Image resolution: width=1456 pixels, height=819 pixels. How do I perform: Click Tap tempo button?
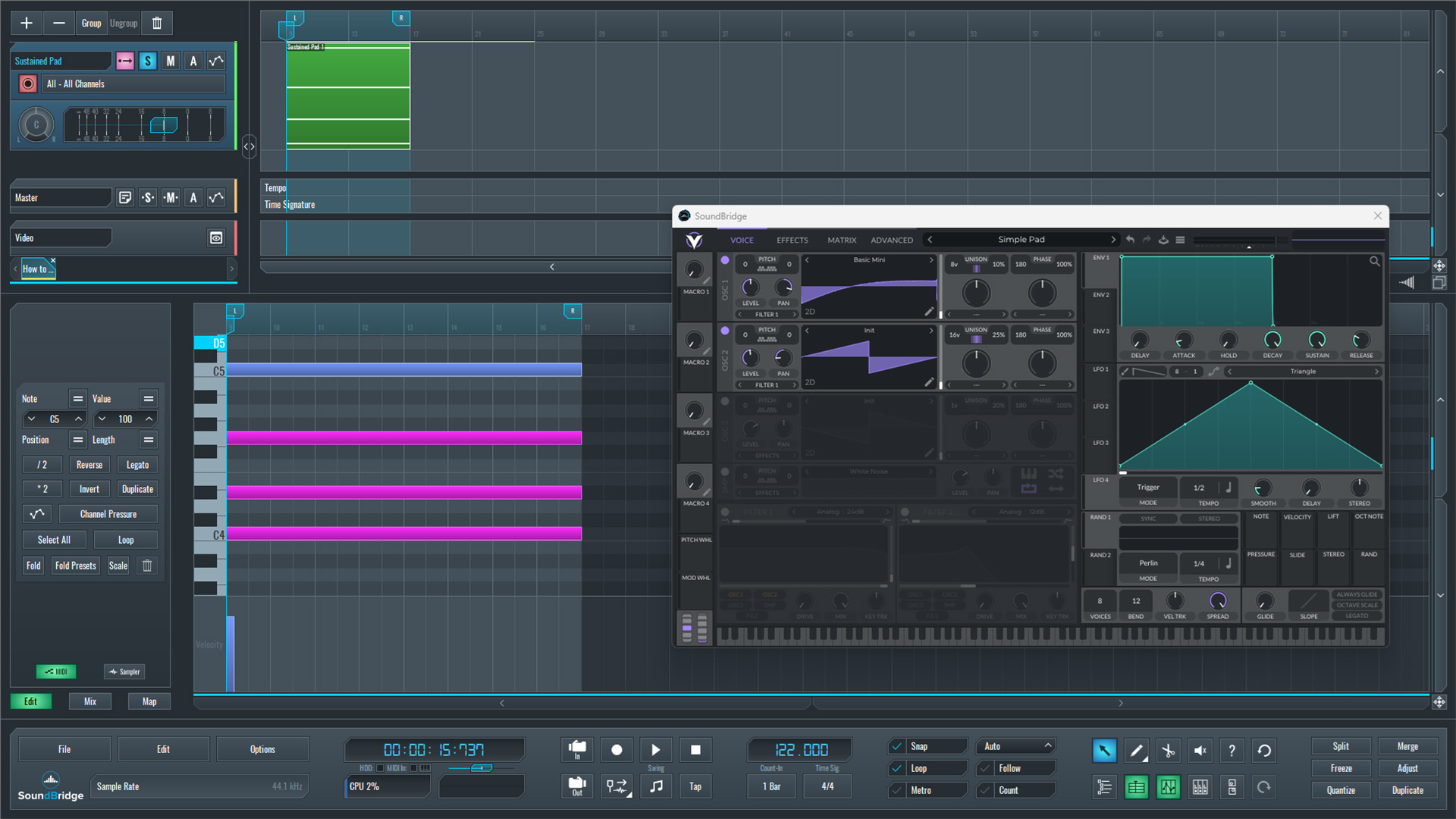pyautogui.click(x=695, y=786)
